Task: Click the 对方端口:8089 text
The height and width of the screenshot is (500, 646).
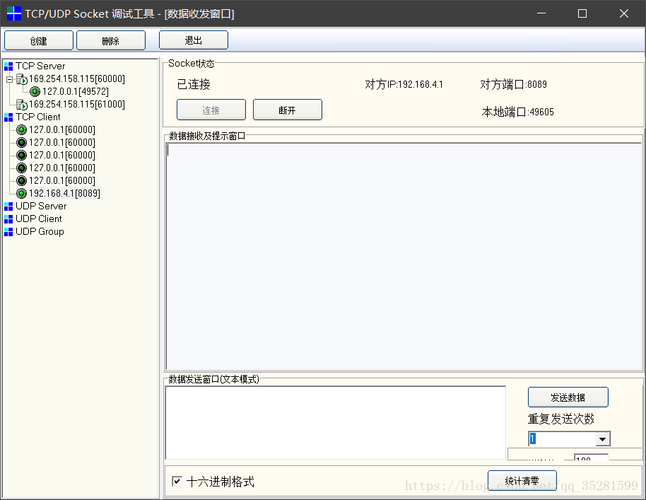Action: tap(513, 84)
